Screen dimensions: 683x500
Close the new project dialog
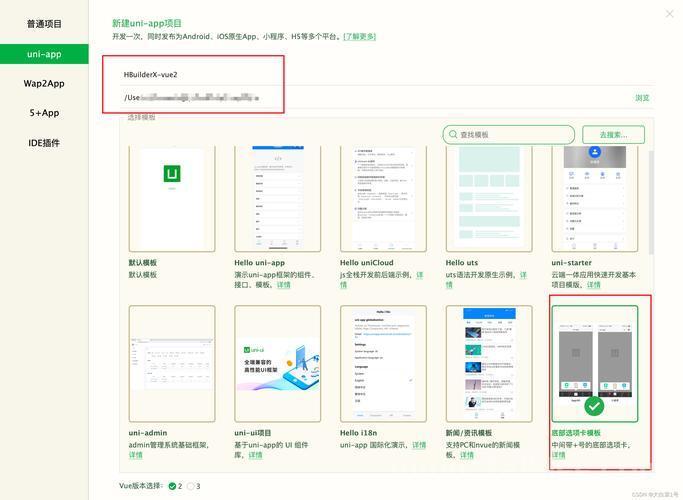tap(669, 14)
